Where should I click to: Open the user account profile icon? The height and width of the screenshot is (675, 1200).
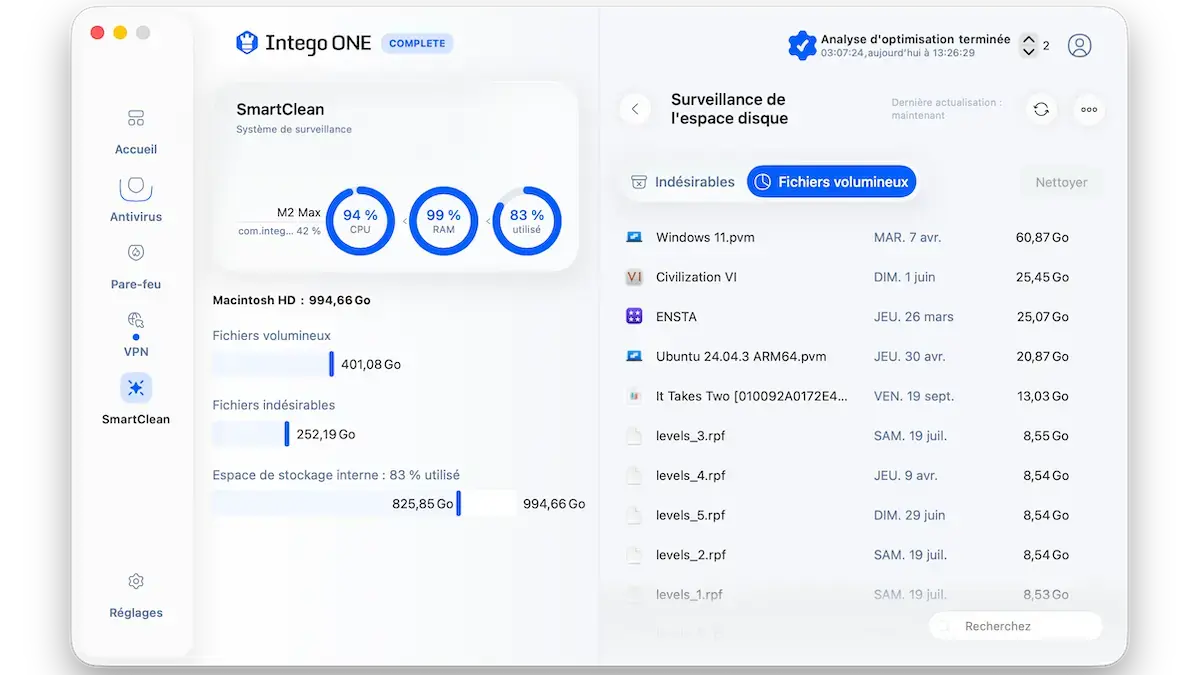coord(1079,45)
